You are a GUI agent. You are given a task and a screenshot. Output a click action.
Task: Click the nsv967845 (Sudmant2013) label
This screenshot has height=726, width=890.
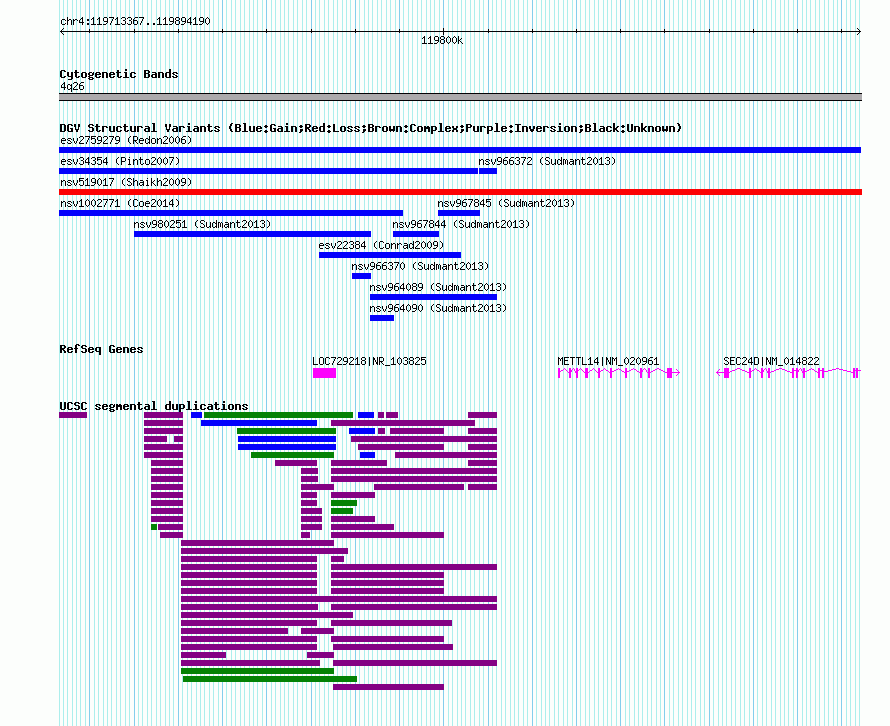(x=506, y=203)
